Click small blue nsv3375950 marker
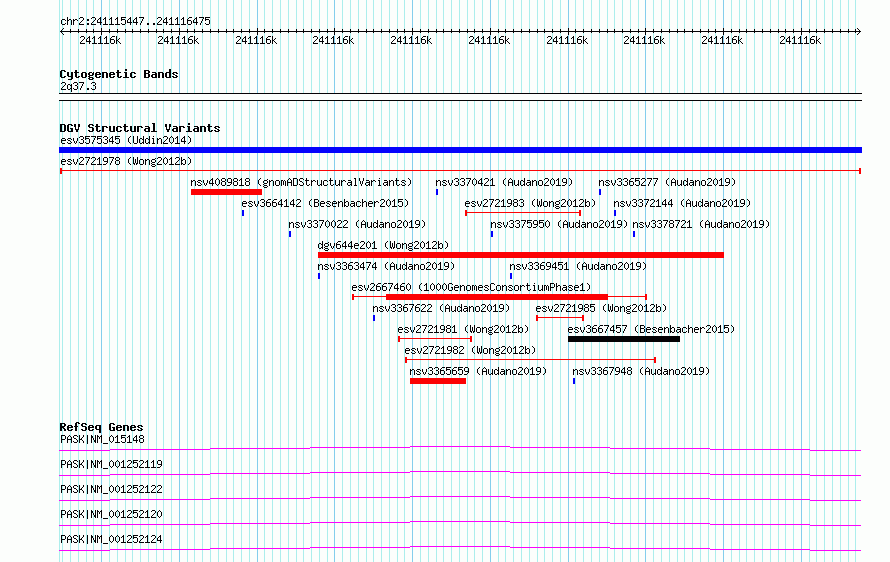890x562 pixels. point(492,234)
